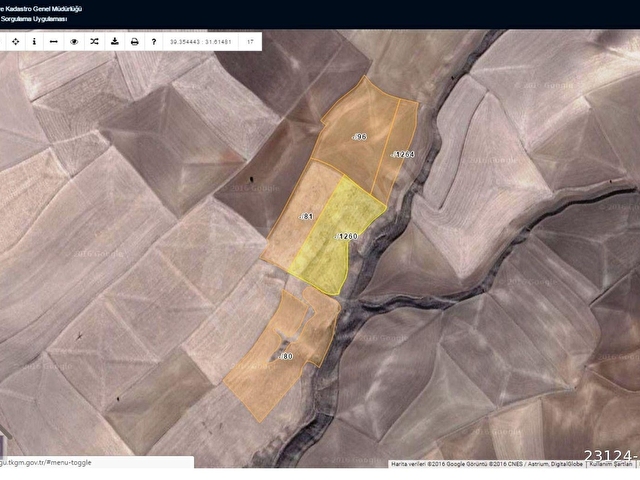Click the zoom level value 17

(250, 42)
